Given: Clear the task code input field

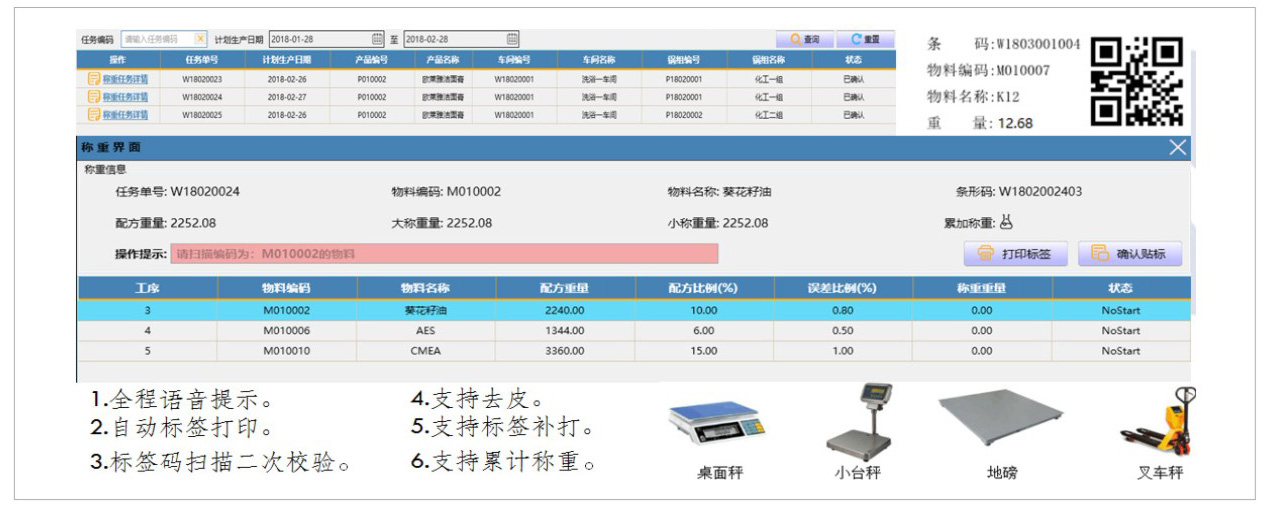Looking at the screenshot, I should point(200,39).
